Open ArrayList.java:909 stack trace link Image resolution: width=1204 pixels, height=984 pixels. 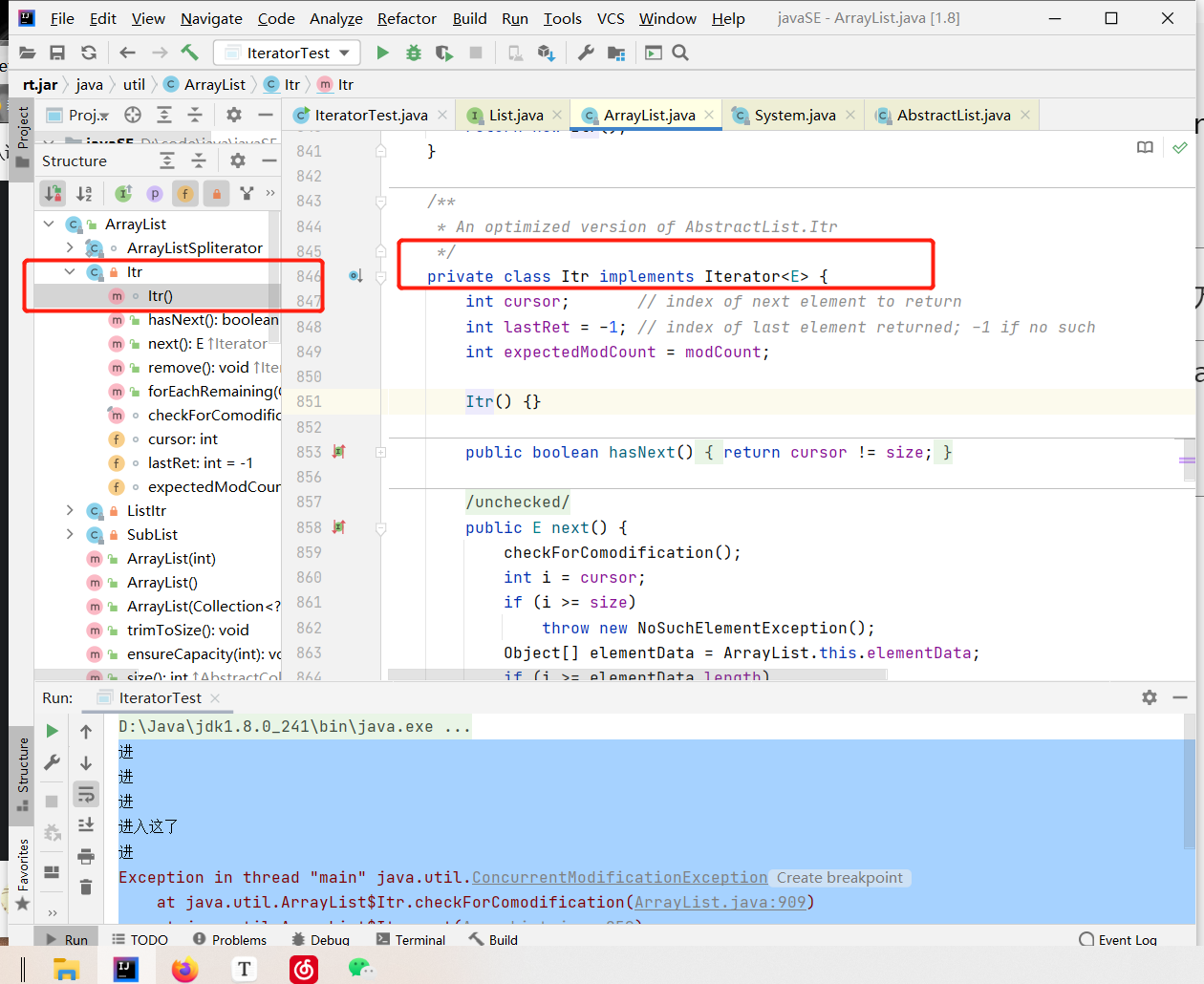point(720,902)
